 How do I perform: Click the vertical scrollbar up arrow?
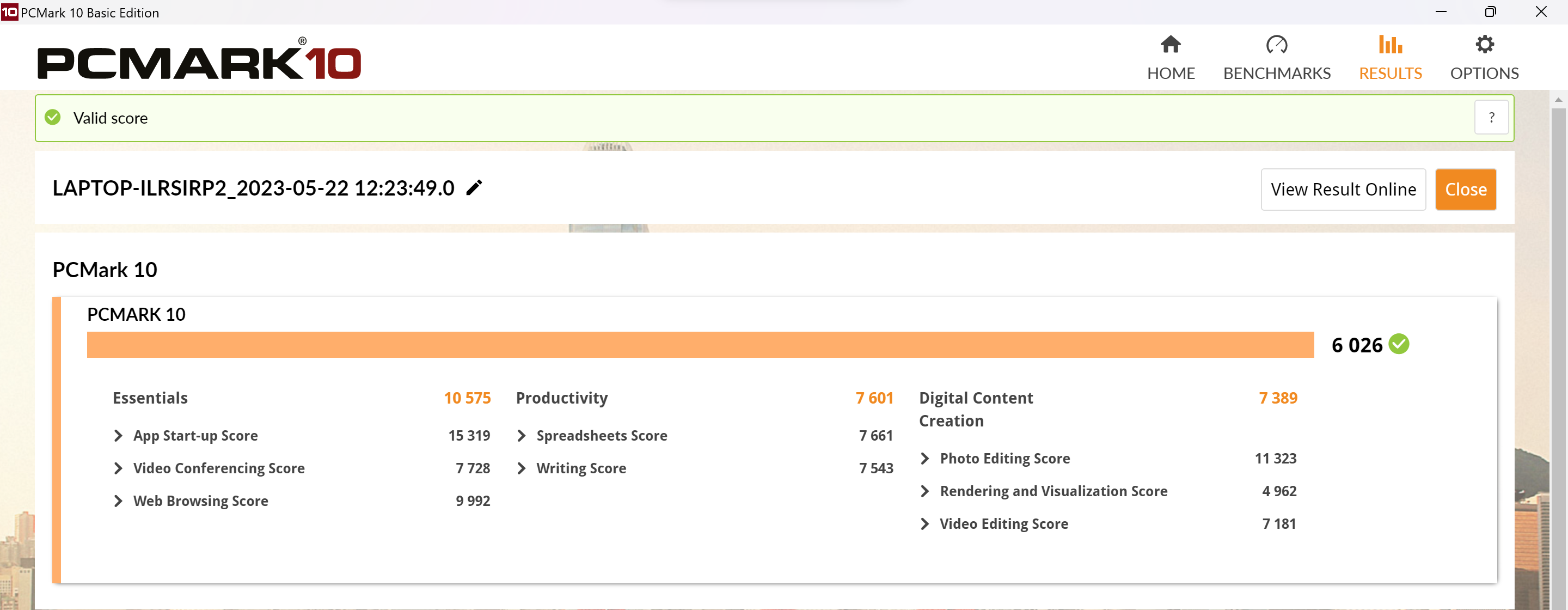click(1558, 99)
